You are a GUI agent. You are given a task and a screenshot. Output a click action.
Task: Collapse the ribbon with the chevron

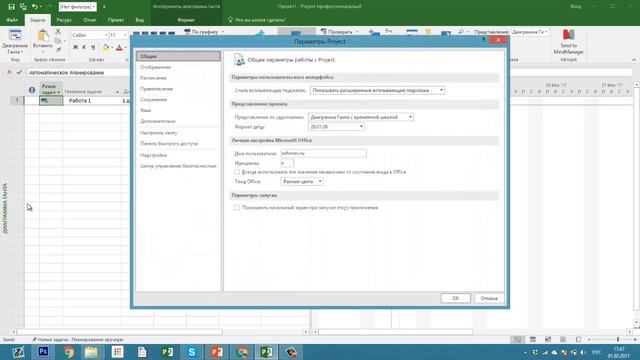tap(634, 60)
